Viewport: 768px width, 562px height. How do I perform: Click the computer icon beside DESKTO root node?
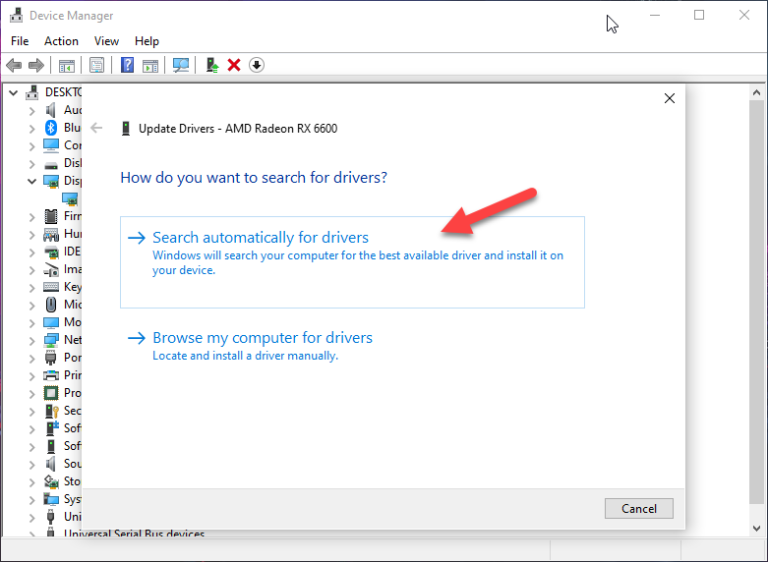pos(32,92)
